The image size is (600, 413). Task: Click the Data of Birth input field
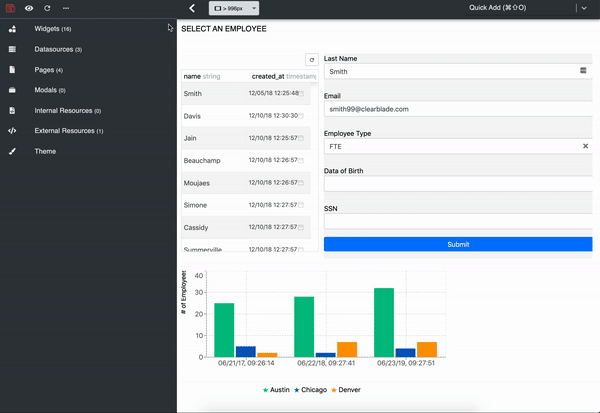tap(458, 184)
